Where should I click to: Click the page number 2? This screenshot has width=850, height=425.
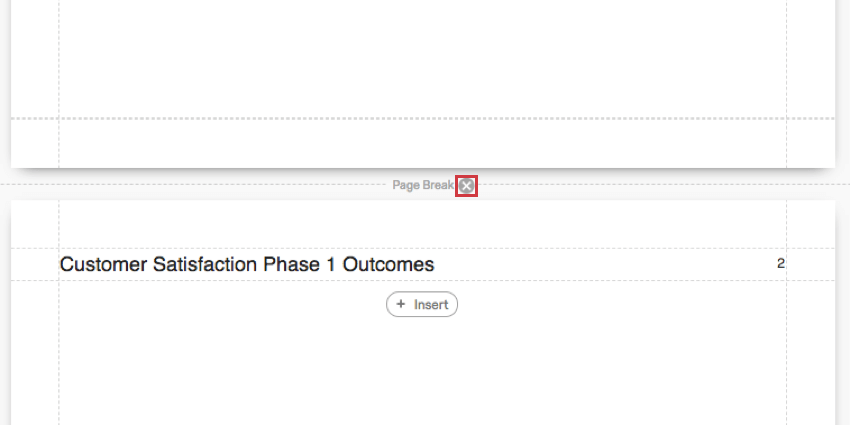coord(780,264)
